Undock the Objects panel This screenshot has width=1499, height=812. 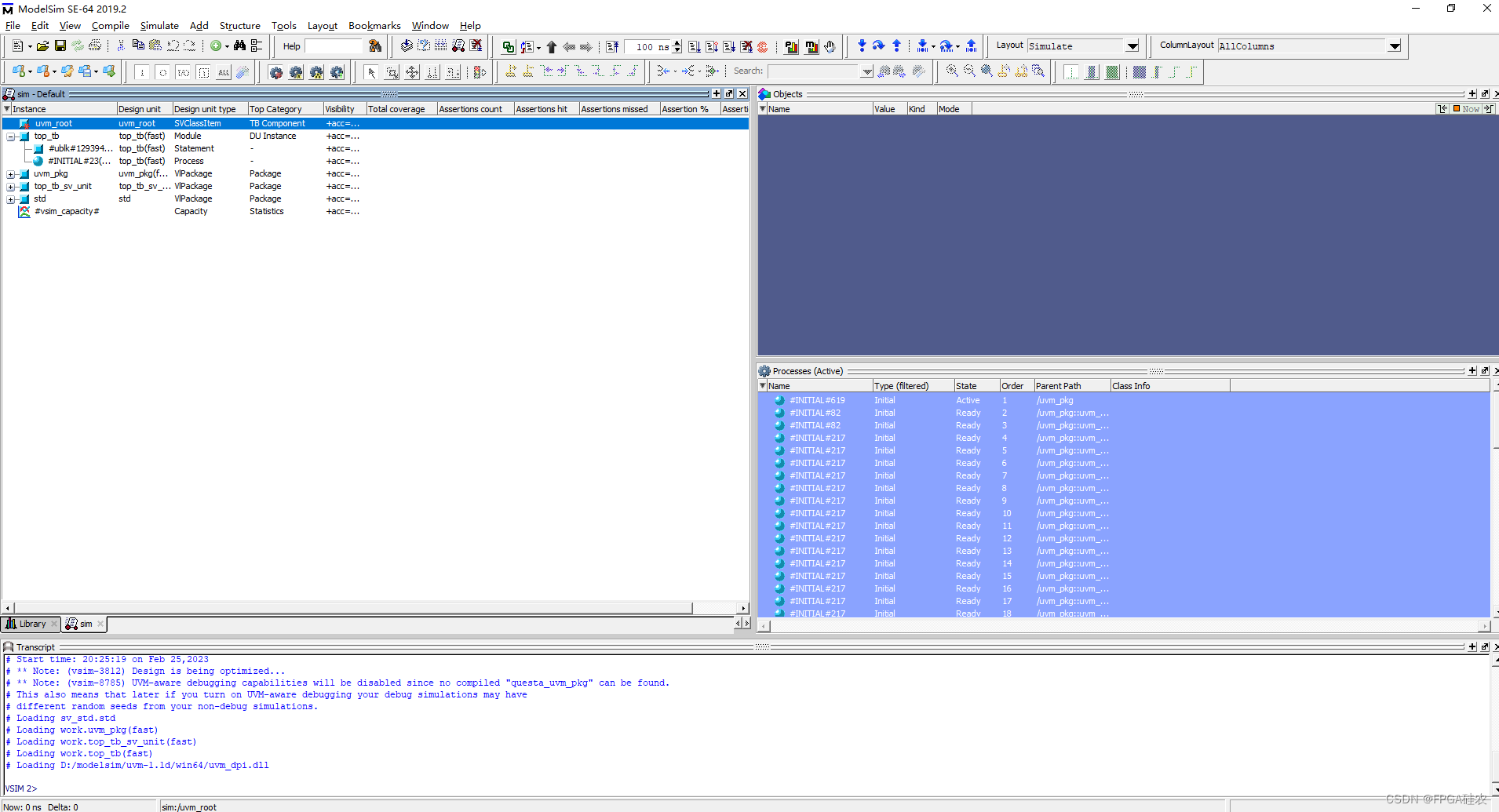pyautogui.click(x=1485, y=94)
